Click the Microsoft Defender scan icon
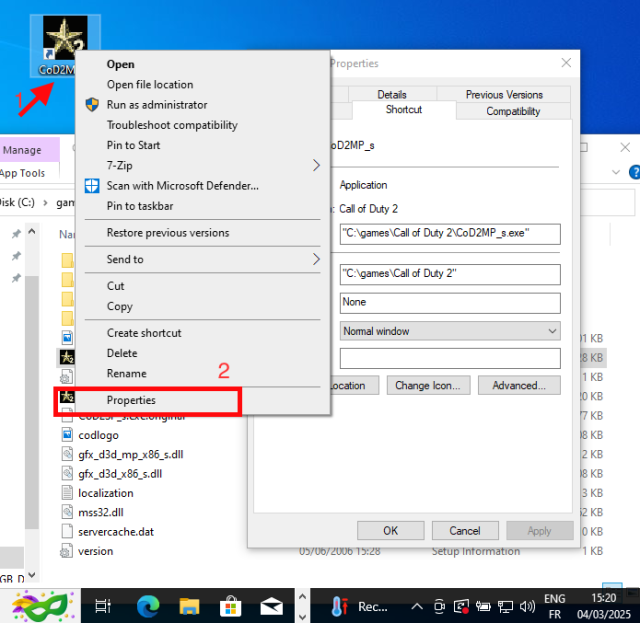This screenshot has height=623, width=640. (92, 186)
